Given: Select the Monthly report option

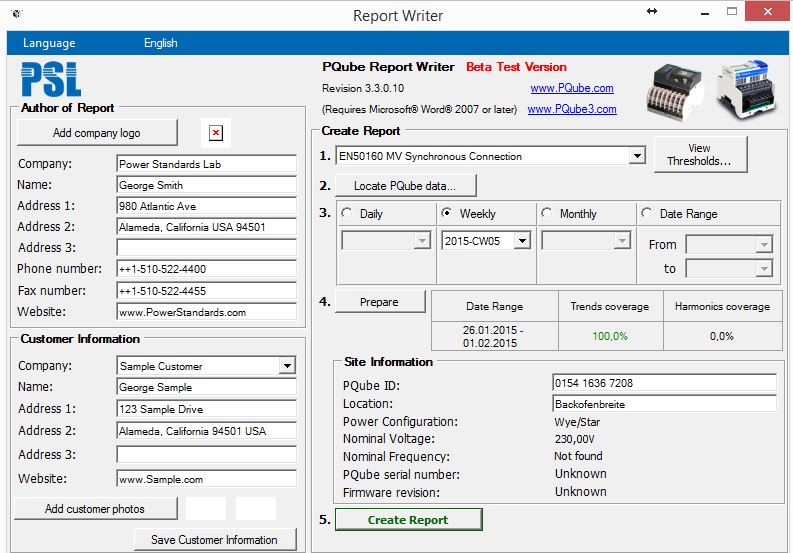Looking at the screenshot, I should tap(547, 213).
